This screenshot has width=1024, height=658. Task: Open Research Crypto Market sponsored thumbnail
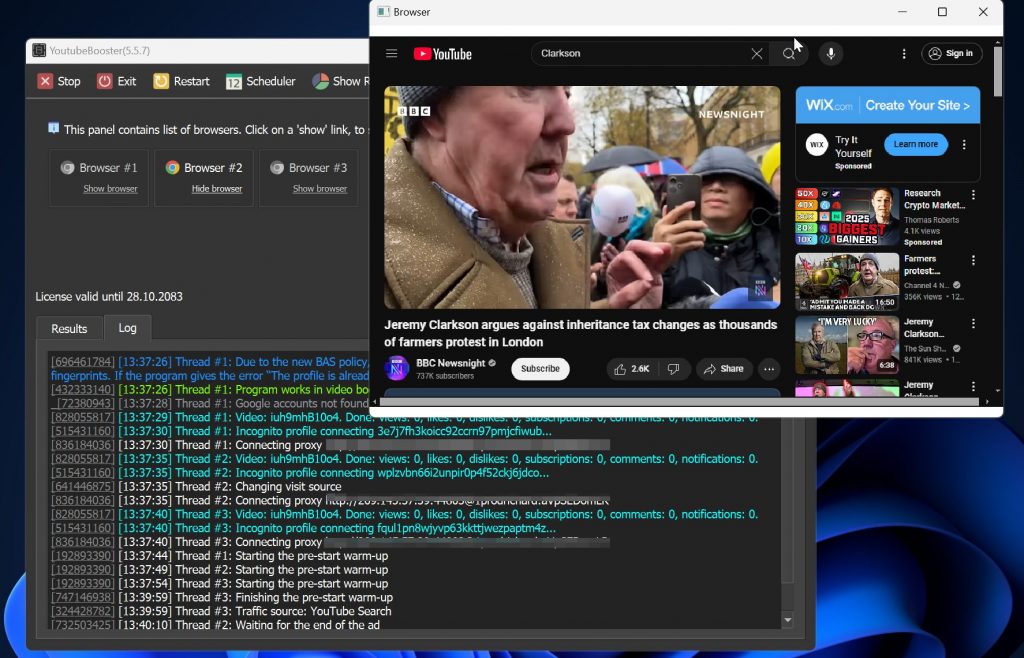pos(847,217)
